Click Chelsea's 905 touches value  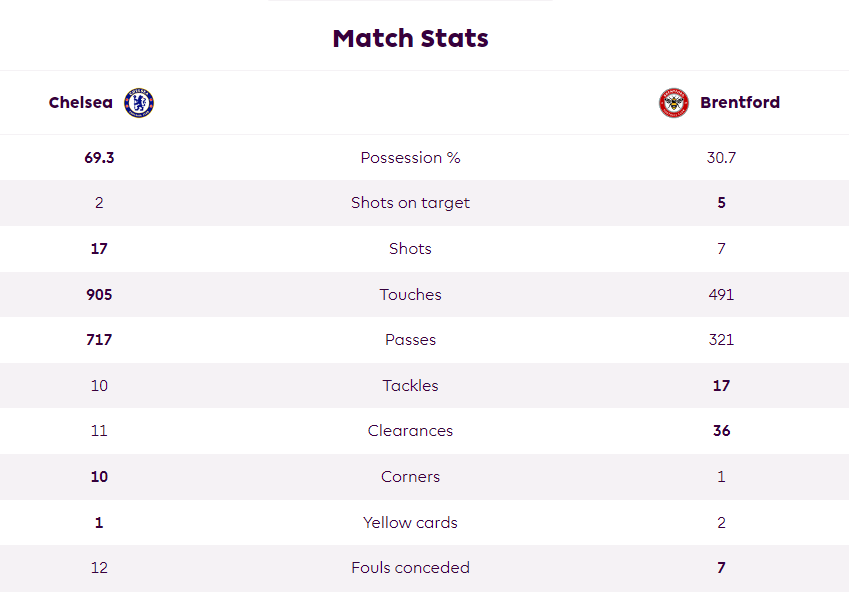pyautogui.click(x=99, y=294)
